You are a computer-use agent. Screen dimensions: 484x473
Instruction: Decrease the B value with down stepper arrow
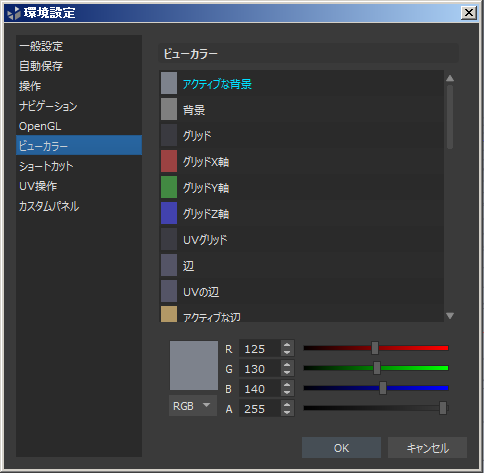pyautogui.click(x=287, y=393)
